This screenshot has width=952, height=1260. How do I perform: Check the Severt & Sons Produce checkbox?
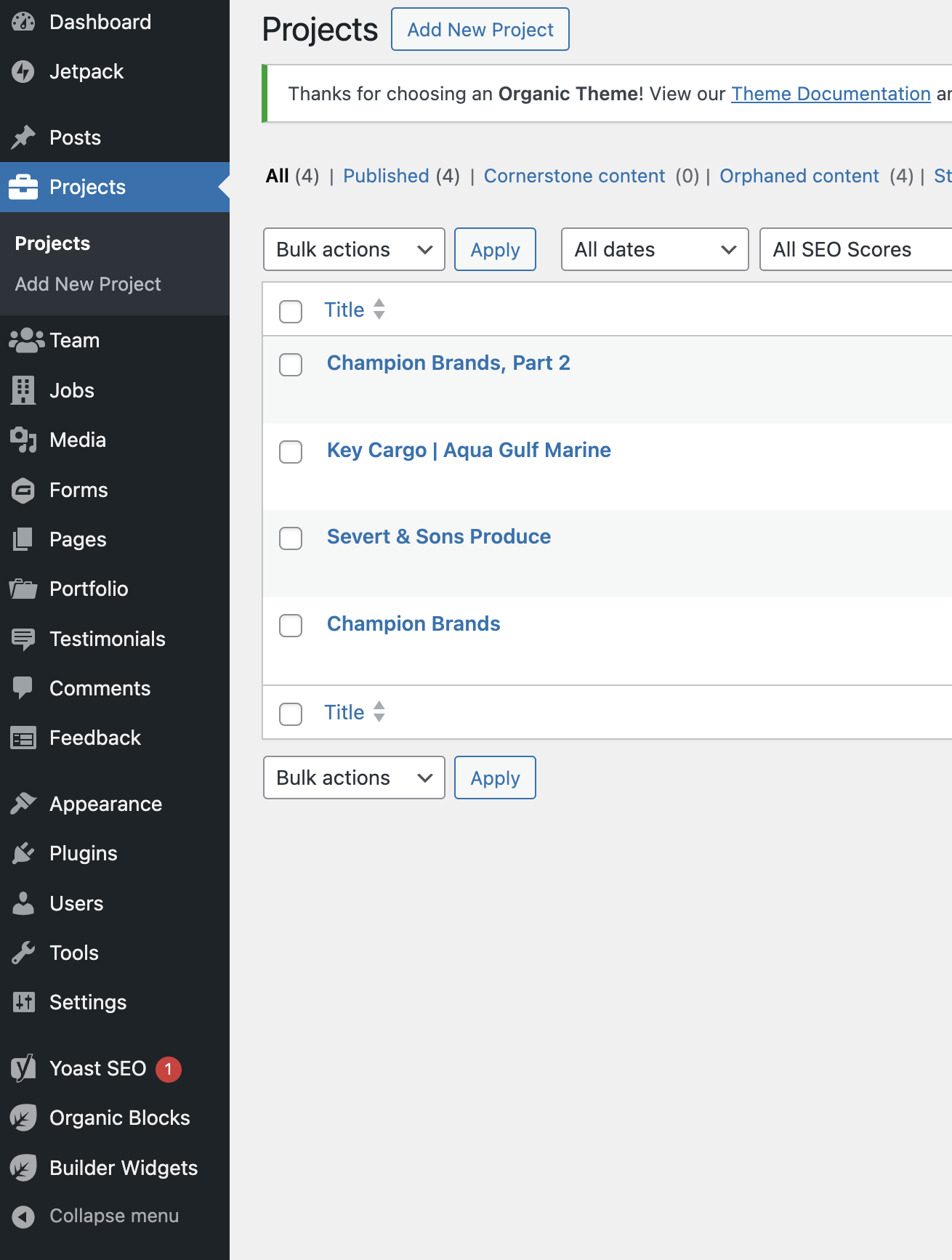(x=291, y=538)
